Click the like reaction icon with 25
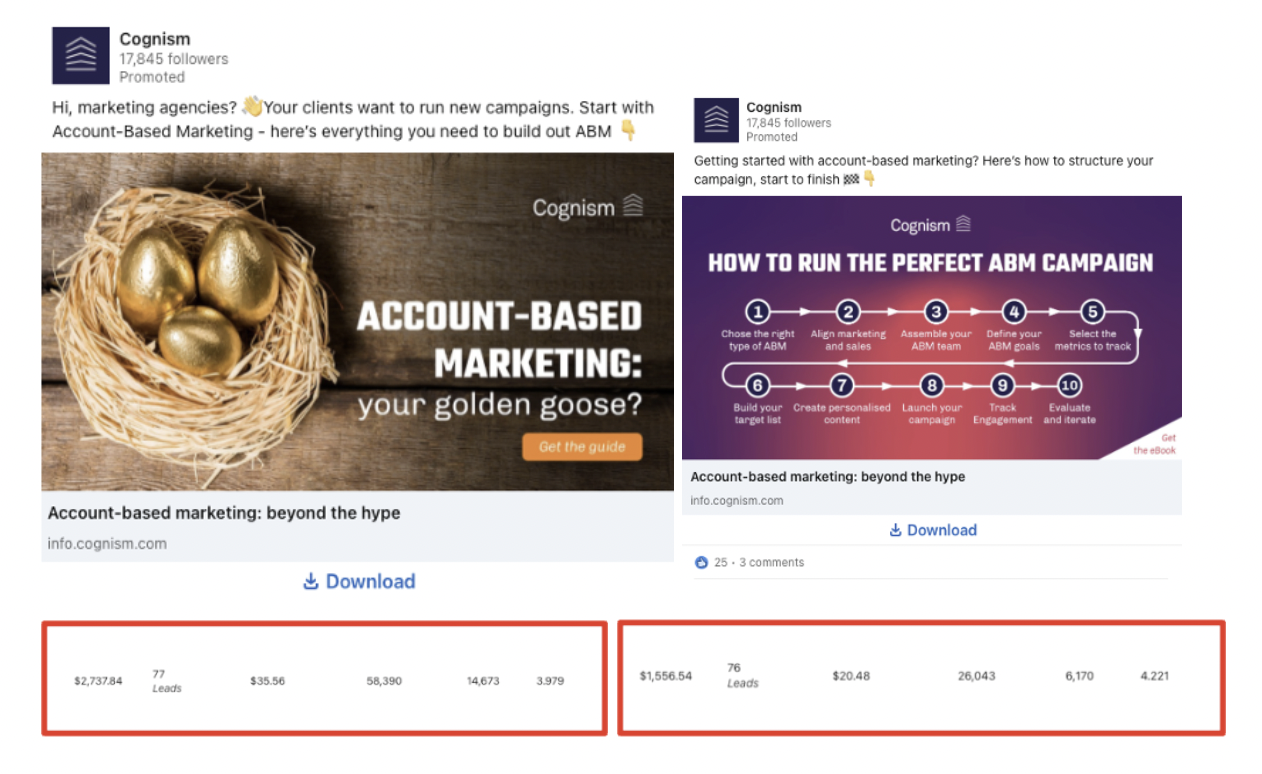The image size is (1262, 774). [701, 563]
